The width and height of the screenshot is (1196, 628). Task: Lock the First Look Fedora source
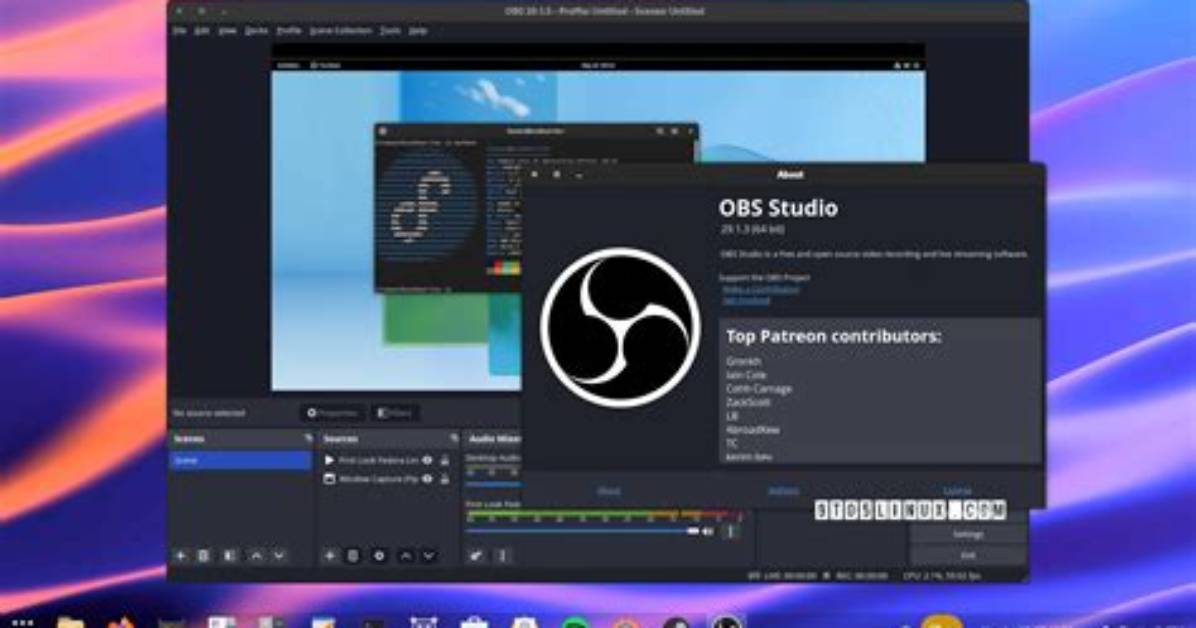[445, 460]
